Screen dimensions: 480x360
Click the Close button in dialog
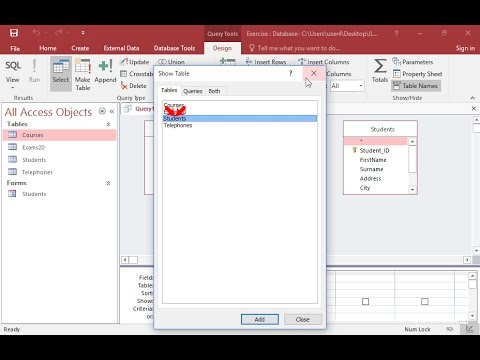click(x=303, y=319)
